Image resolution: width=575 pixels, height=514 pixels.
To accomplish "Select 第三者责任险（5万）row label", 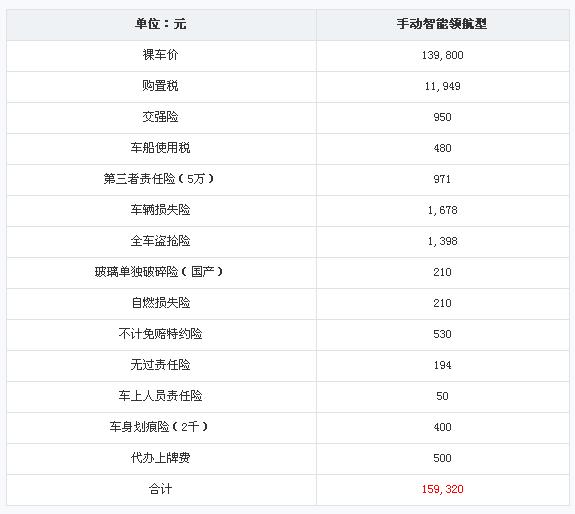I will (158, 179).
